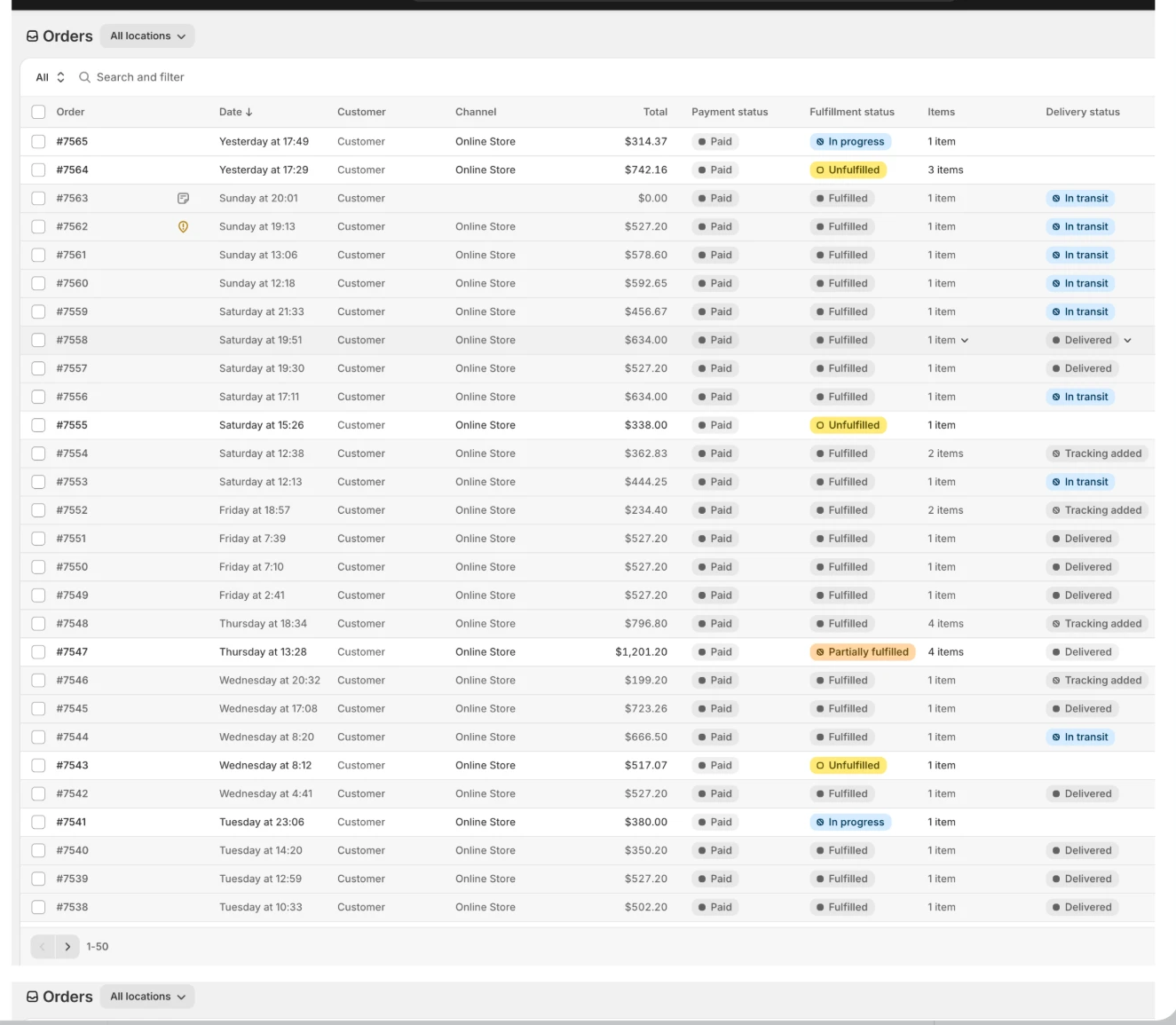Image resolution: width=1176 pixels, height=1025 pixels.
Task: Click the In progress badge on order #7541
Action: click(850, 823)
